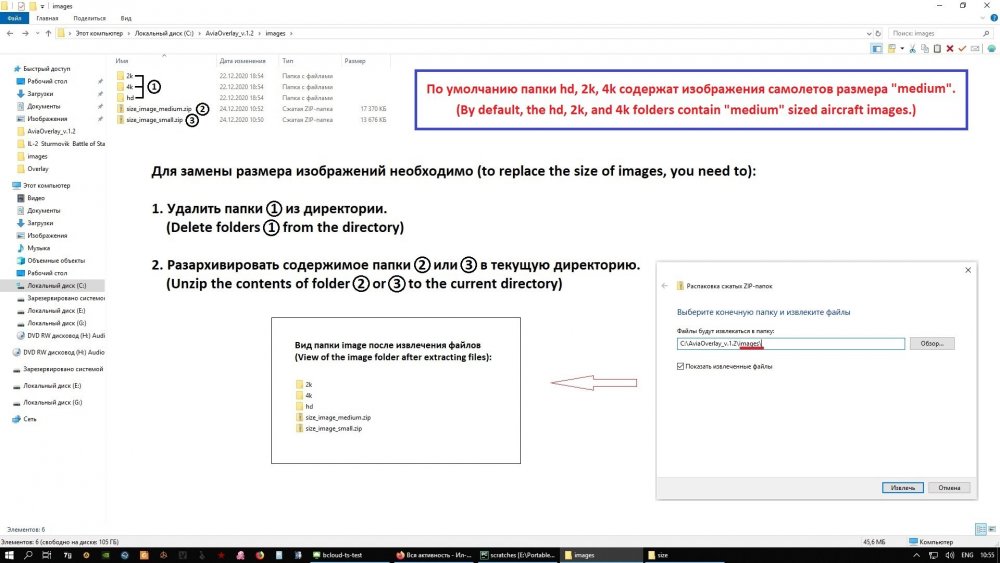Click Этот компьютер in the address path
The height and width of the screenshot is (563, 1000).
99,33
